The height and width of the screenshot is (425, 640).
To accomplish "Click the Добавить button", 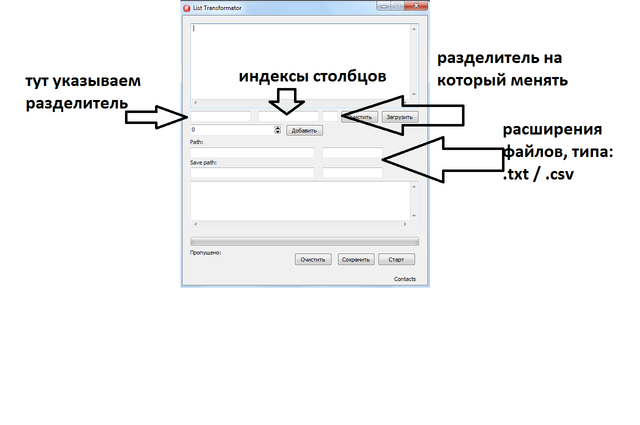I will pyautogui.click(x=304, y=131).
